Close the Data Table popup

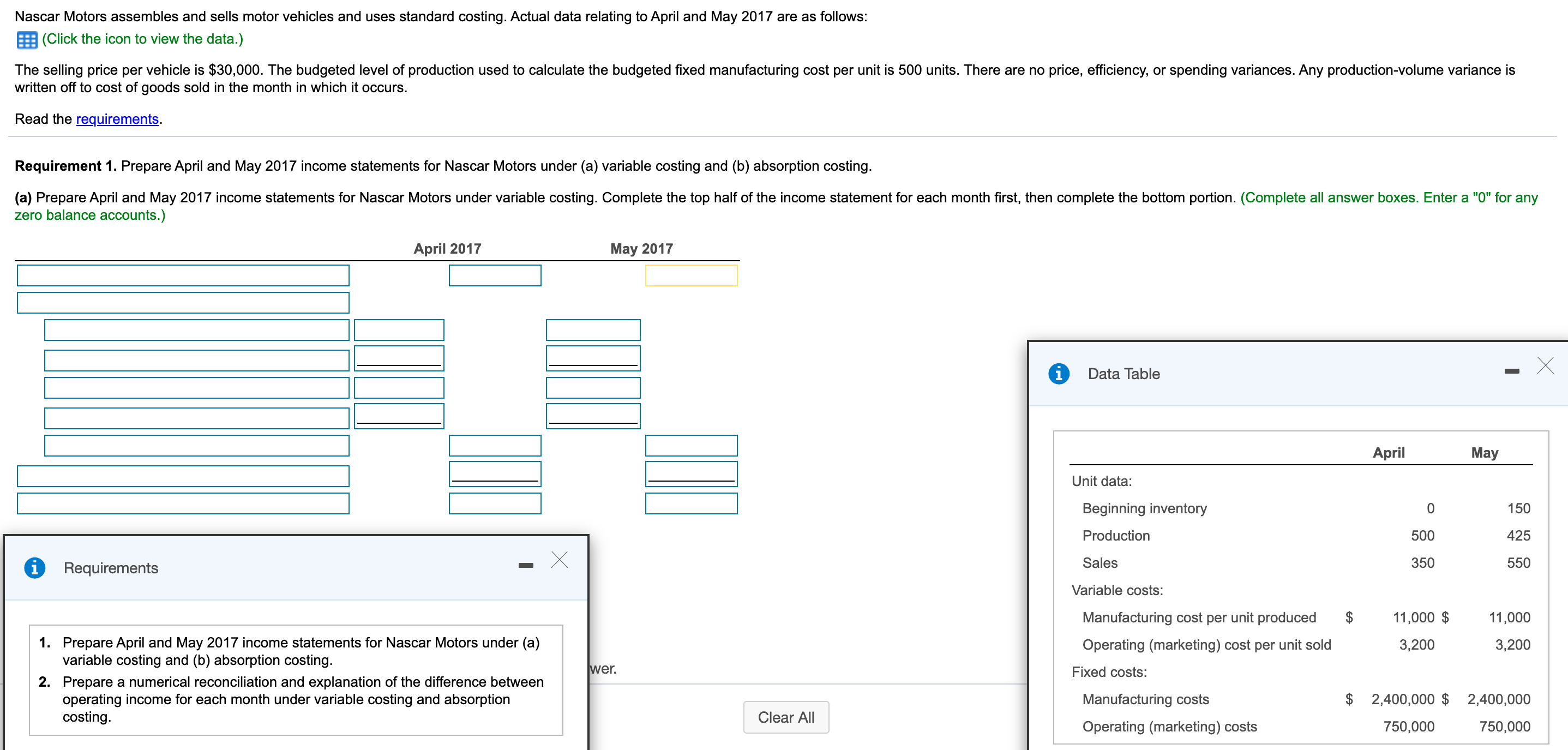pyautogui.click(x=1545, y=365)
